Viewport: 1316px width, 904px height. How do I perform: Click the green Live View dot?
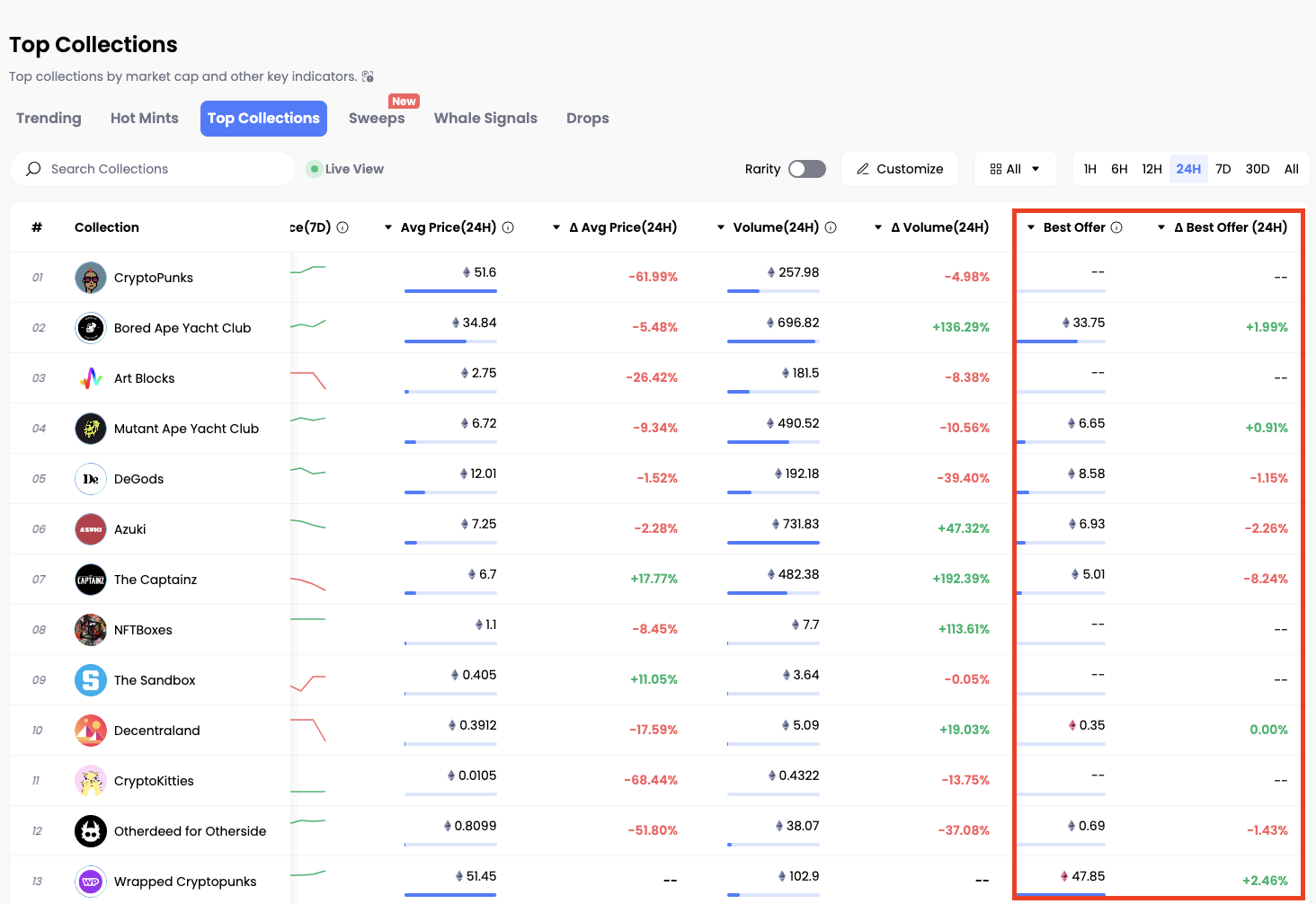pos(315,169)
